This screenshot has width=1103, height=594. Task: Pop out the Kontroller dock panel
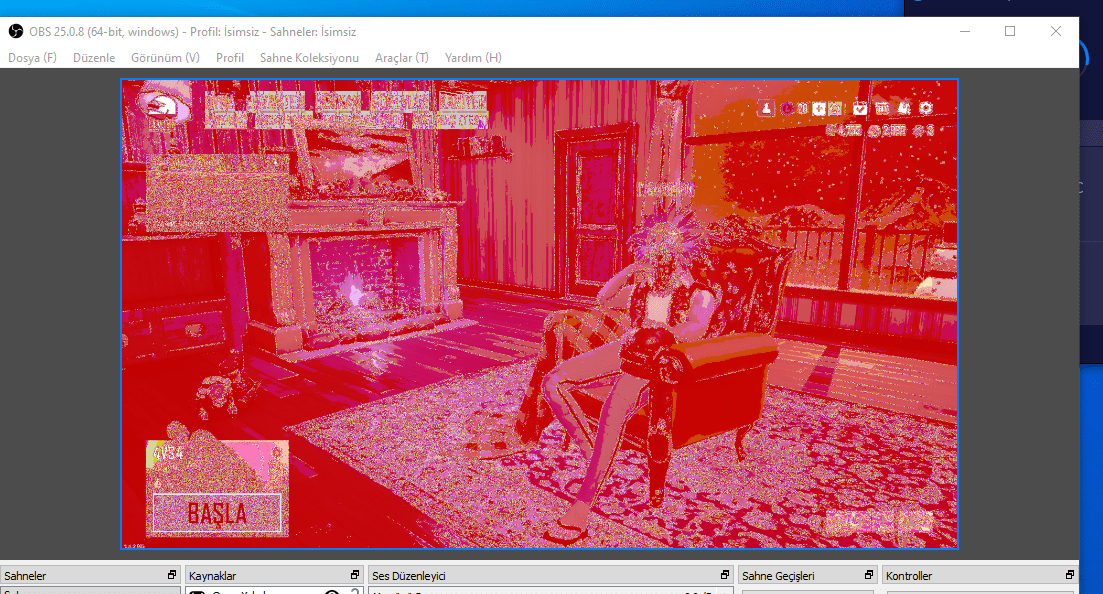click(x=1070, y=575)
